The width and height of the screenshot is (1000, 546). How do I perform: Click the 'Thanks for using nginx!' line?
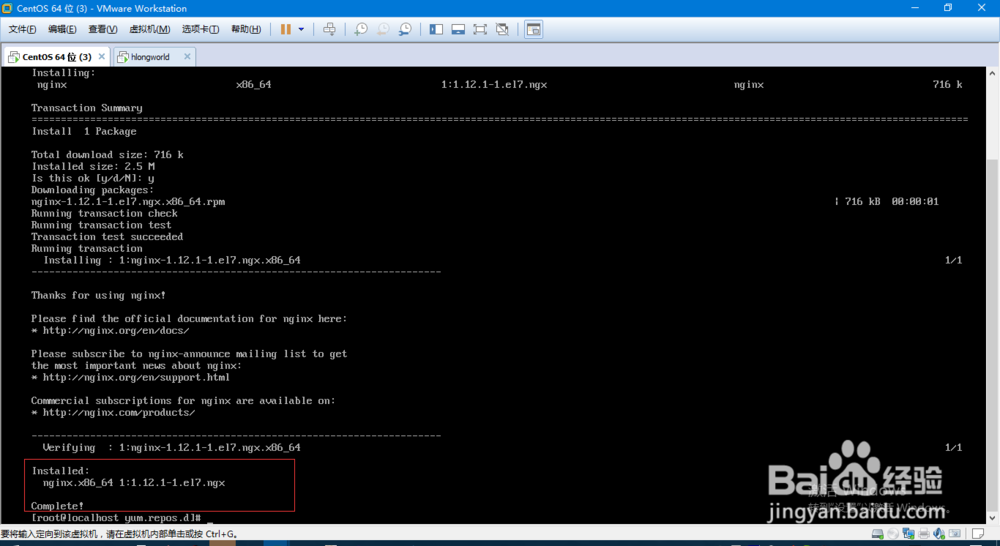click(98, 295)
